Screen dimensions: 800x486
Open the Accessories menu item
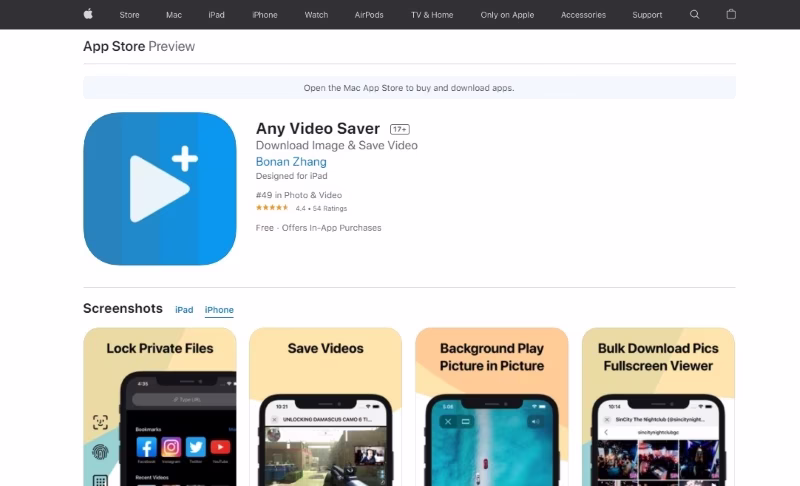[x=583, y=15]
